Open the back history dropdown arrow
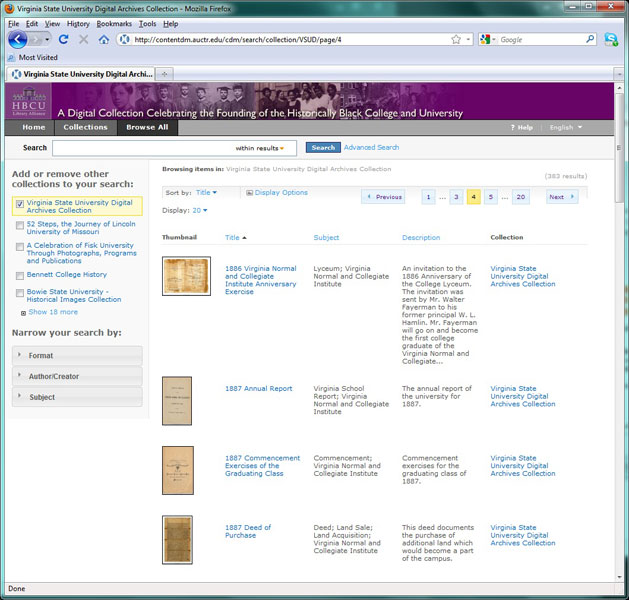 point(47,39)
